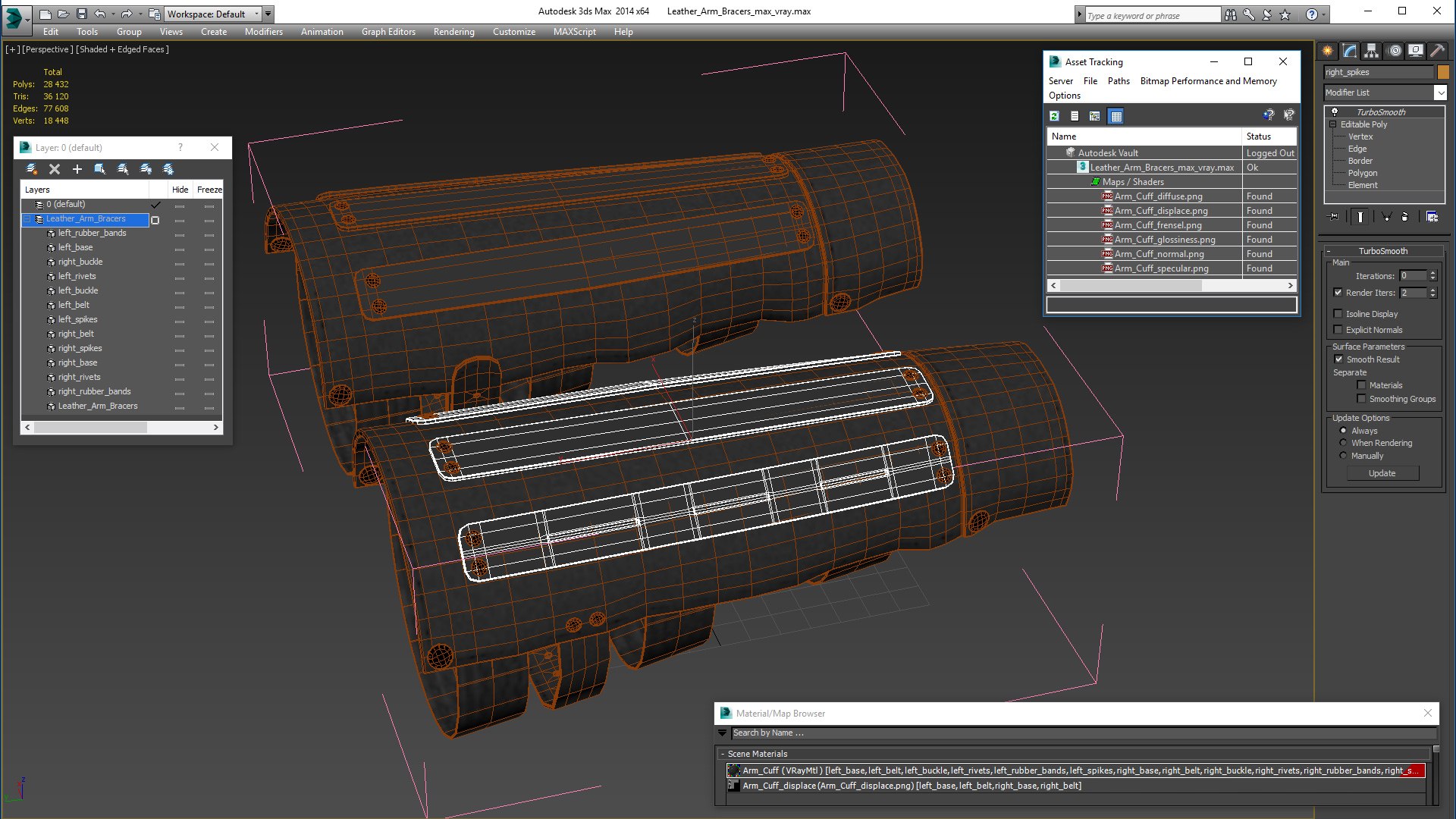Toggle Render Iters checkbox
This screenshot has height=819, width=1456.
pyautogui.click(x=1338, y=293)
